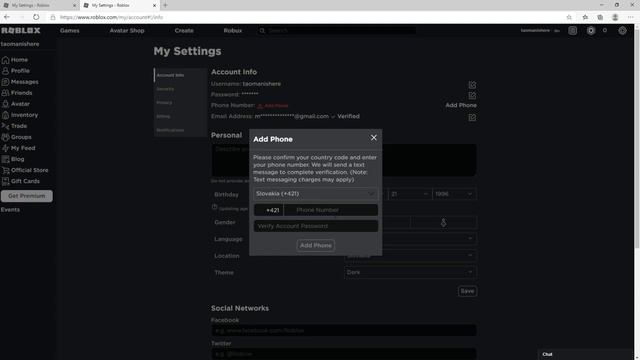Select the Account Info settings tab
The width and height of the screenshot is (640, 360).
180,75
